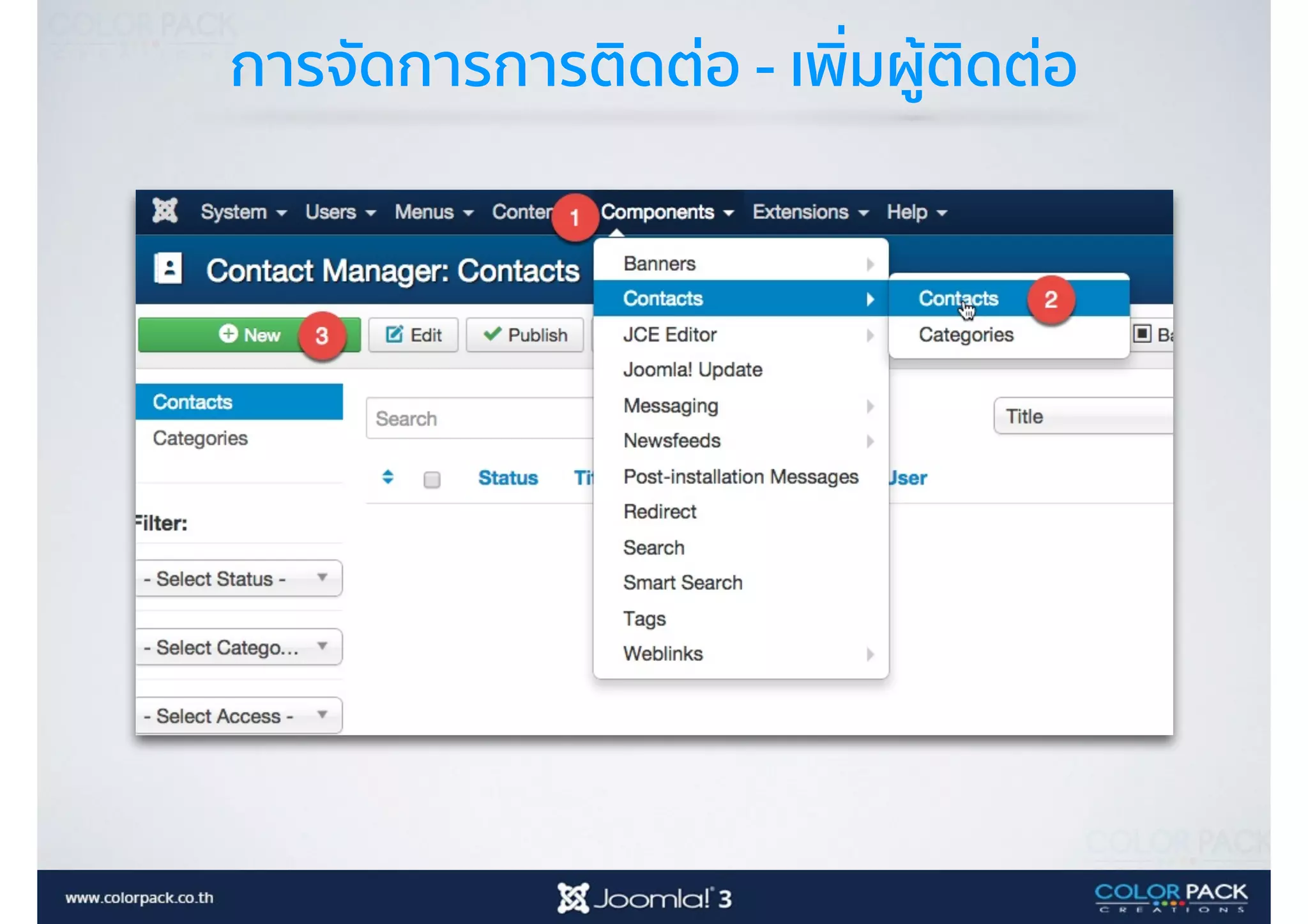This screenshot has width=1308, height=924.
Task: Choose Tags from Components menu
Action: 741,618
